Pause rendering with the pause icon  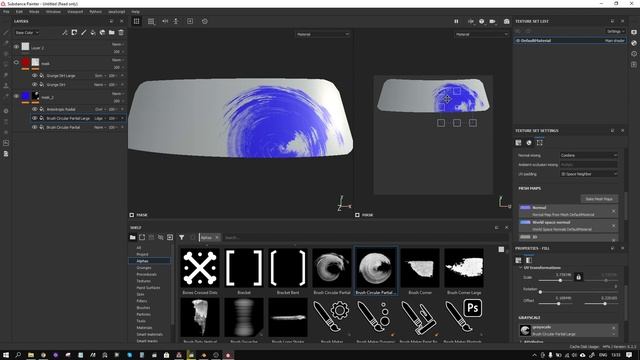tap(456, 21)
